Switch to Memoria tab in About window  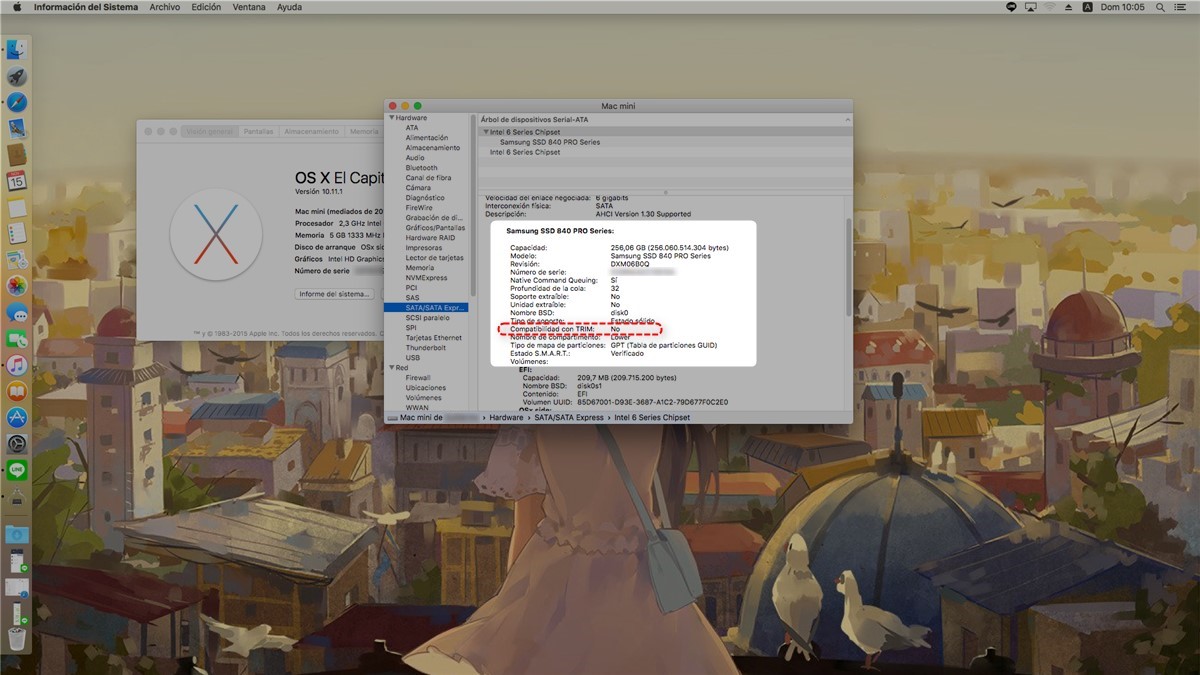click(x=362, y=131)
